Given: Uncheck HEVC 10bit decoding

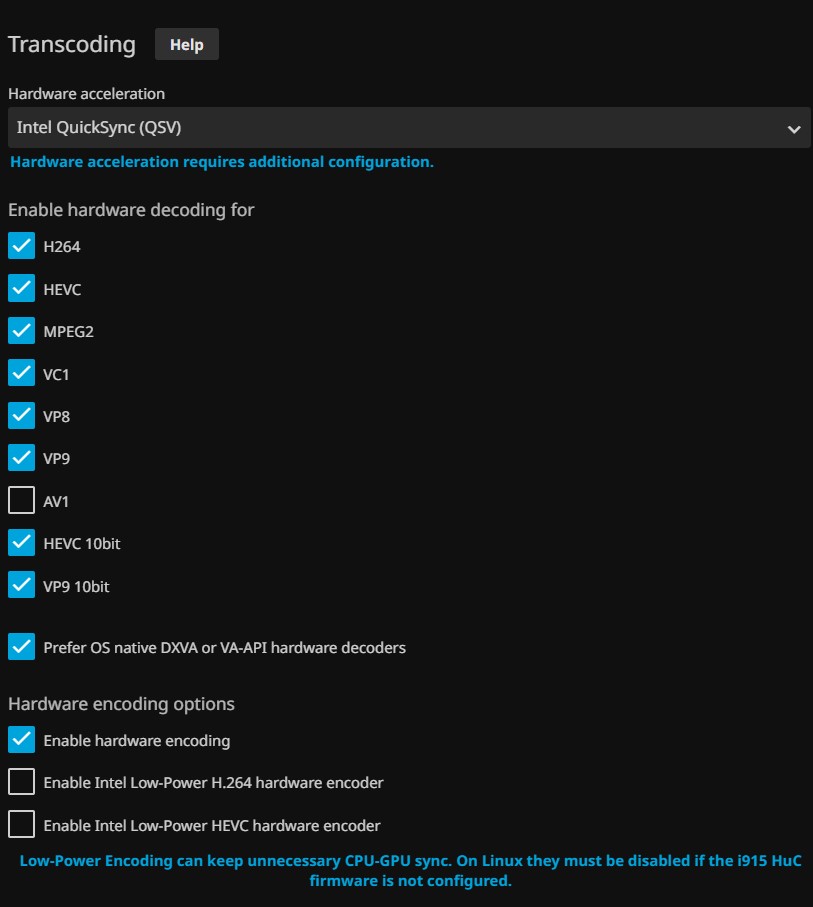Looking at the screenshot, I should [x=21, y=543].
